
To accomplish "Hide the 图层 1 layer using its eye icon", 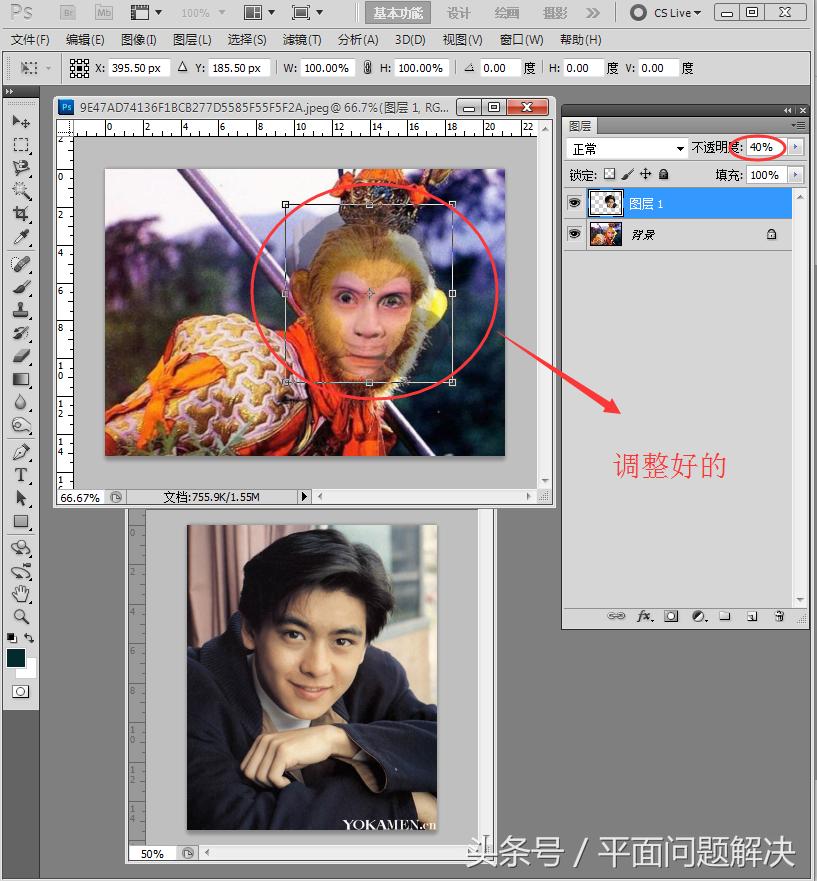I will (574, 203).
